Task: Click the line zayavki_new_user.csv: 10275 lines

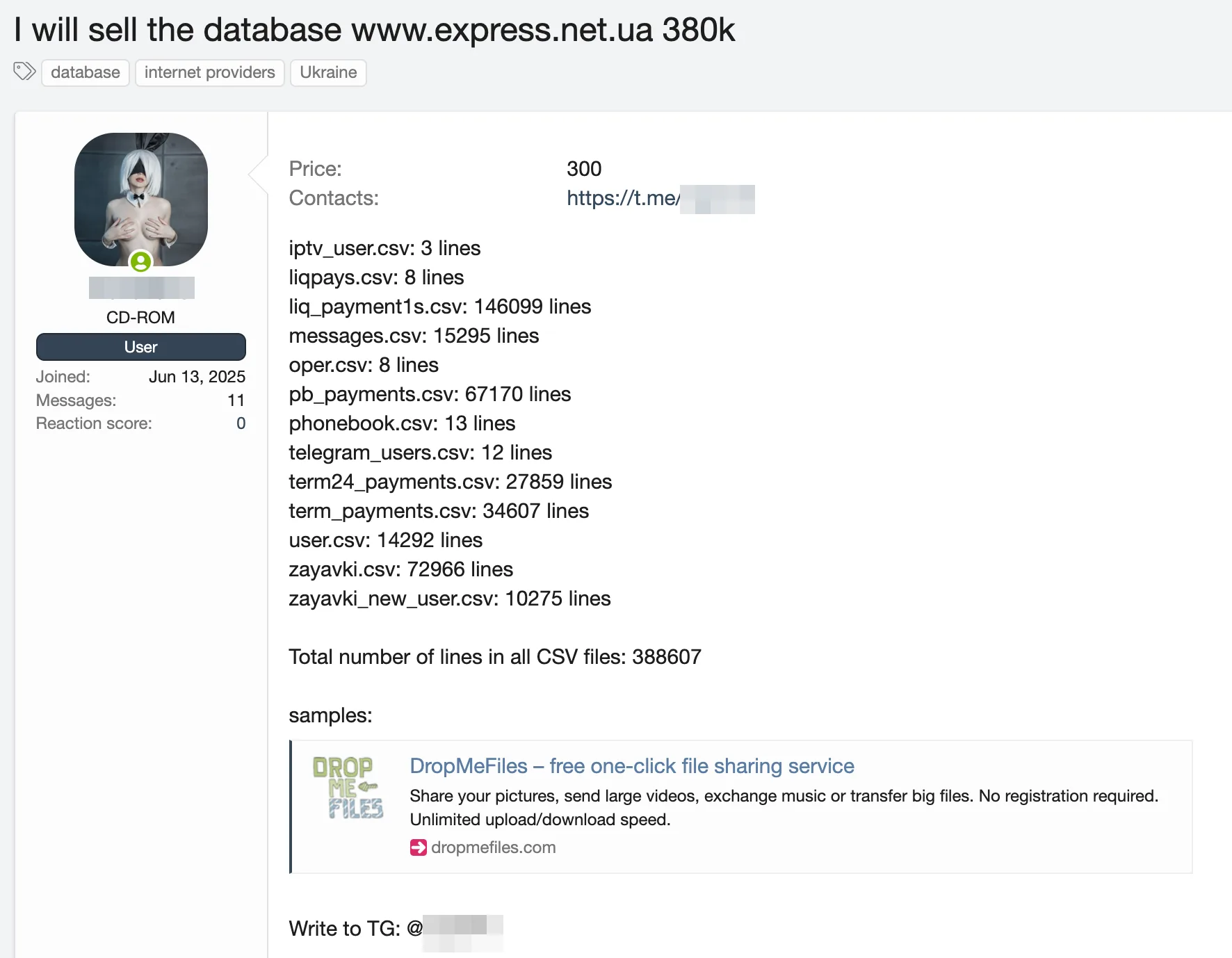Action: point(449,599)
